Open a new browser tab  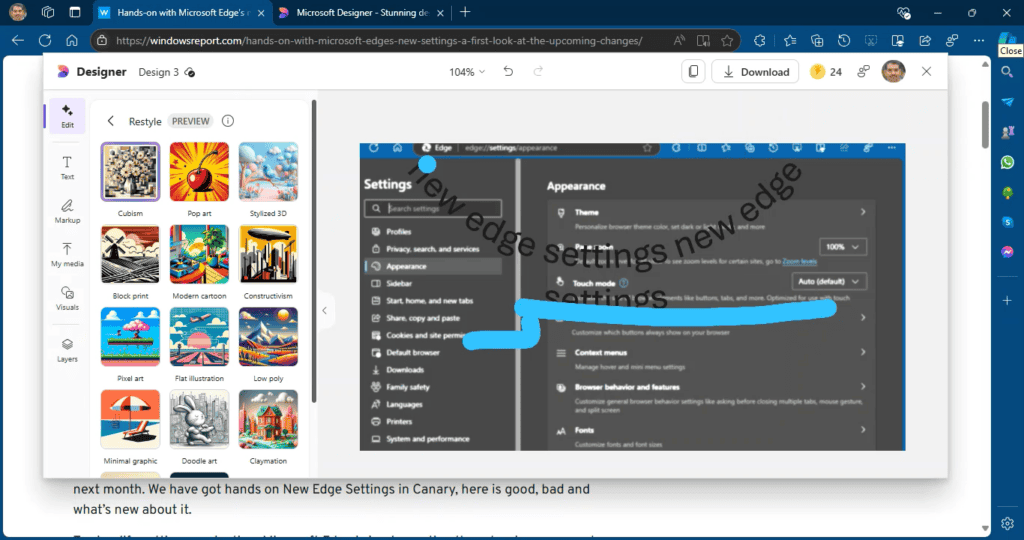click(x=465, y=12)
